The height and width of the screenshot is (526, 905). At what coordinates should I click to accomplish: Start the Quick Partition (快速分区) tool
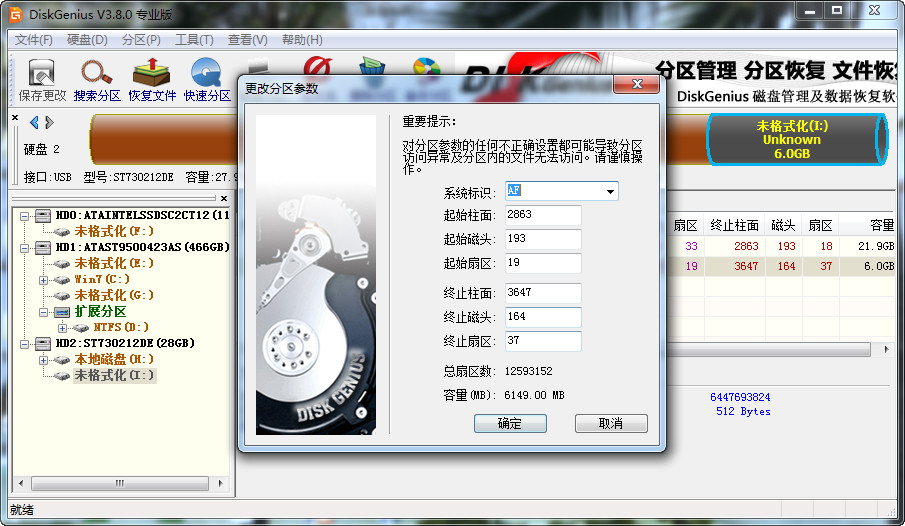[207, 80]
